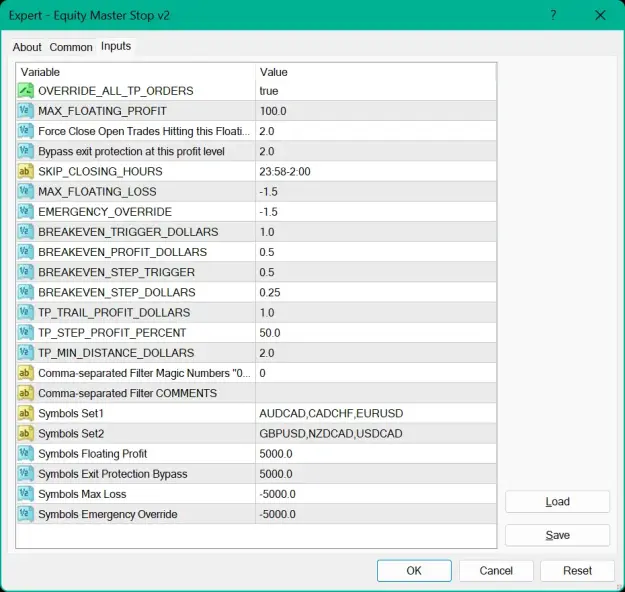The width and height of the screenshot is (625, 592).
Task: Click the Reset button
Action: (x=577, y=570)
